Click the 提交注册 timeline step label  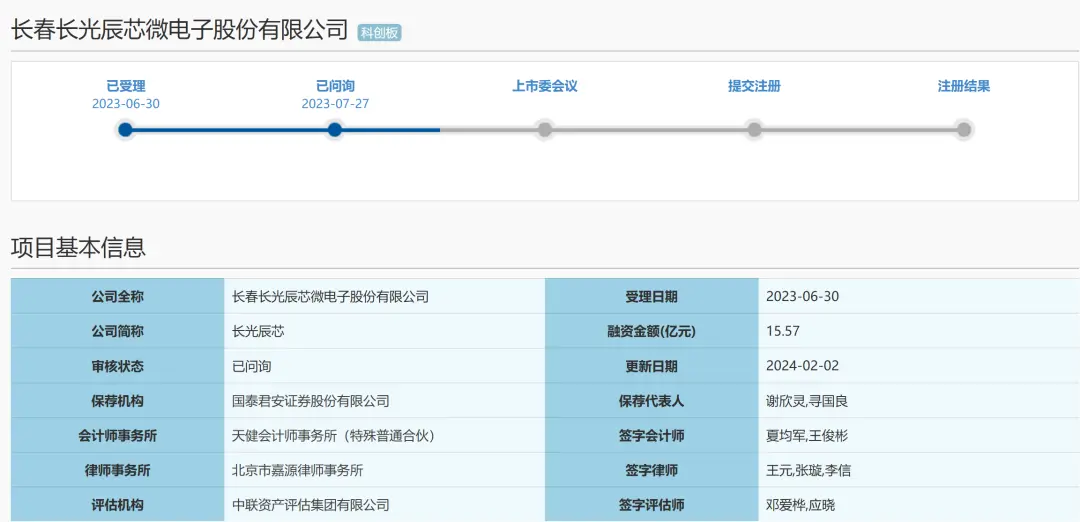[754, 86]
